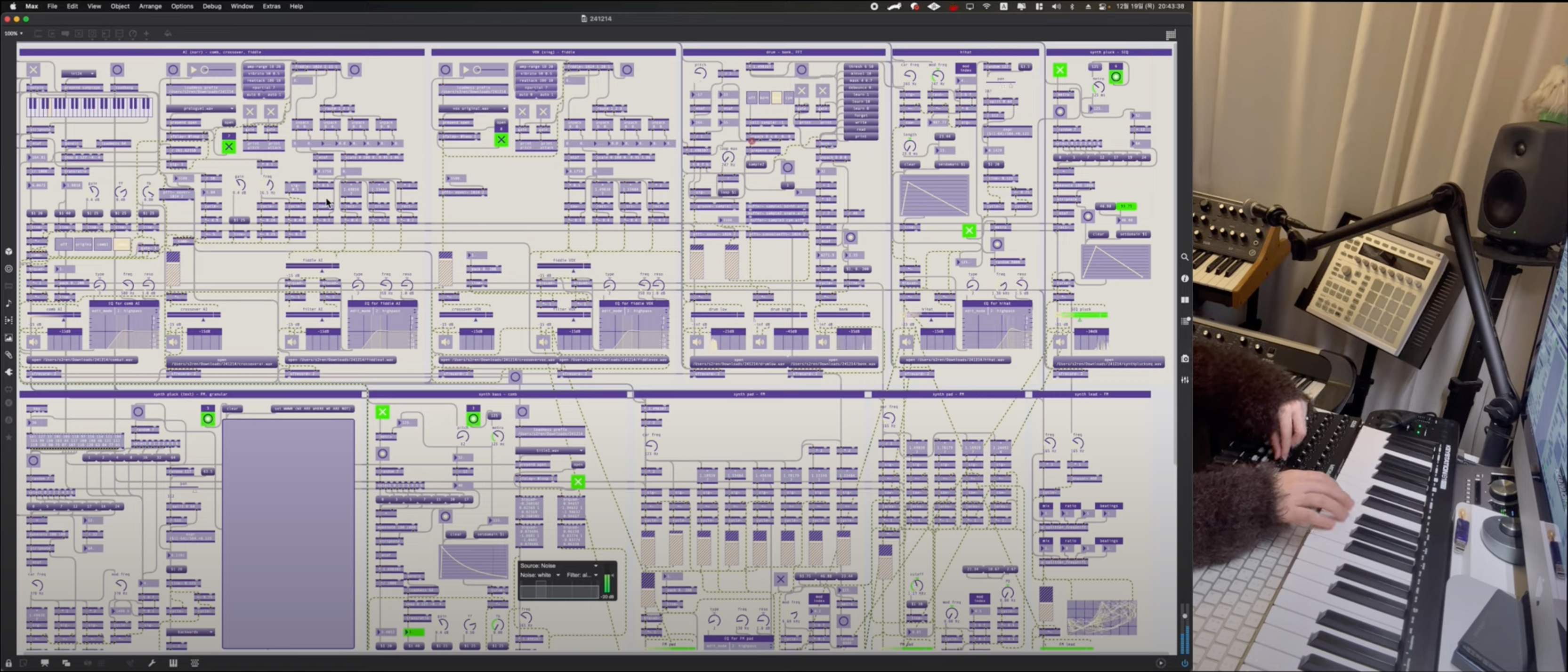Toggle the green X in hihat section
1568x672 pixels.
[x=969, y=231]
